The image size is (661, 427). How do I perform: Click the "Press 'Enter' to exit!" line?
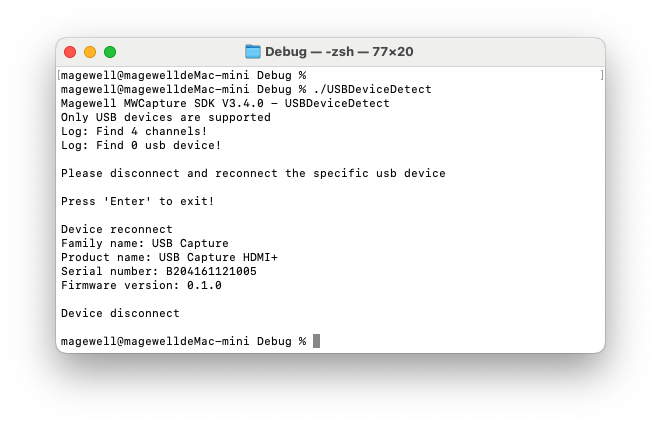[x=138, y=201]
